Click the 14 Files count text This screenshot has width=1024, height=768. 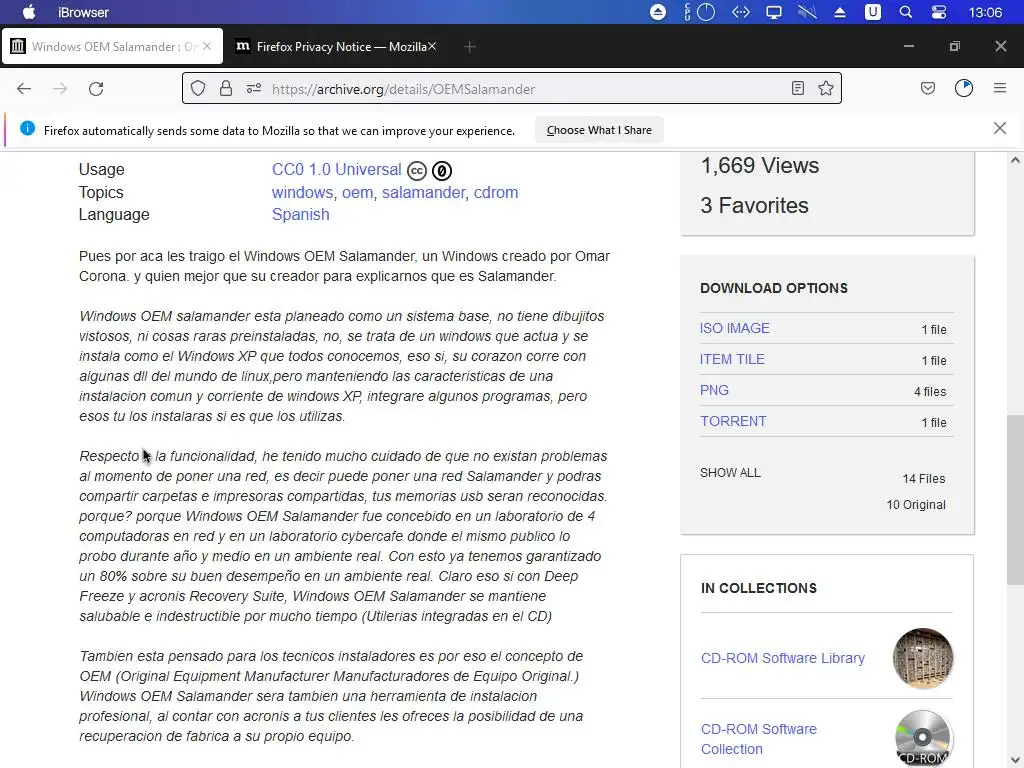click(923, 479)
